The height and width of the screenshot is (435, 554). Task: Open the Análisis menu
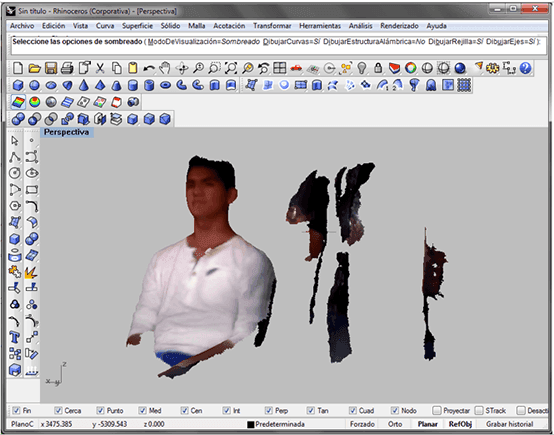point(360,26)
